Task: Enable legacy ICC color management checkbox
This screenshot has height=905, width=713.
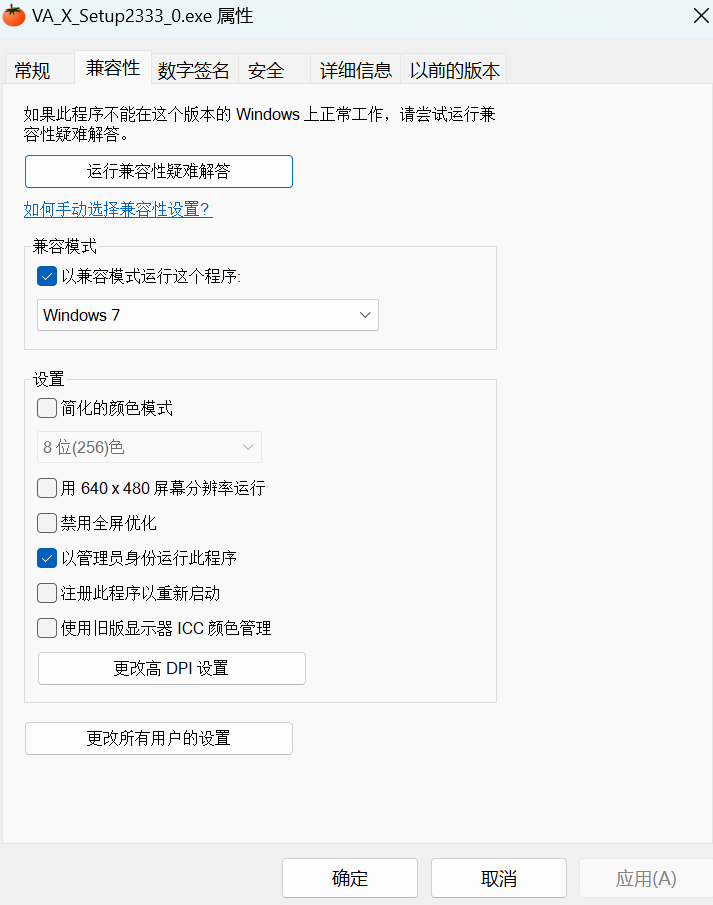Action: click(46, 628)
